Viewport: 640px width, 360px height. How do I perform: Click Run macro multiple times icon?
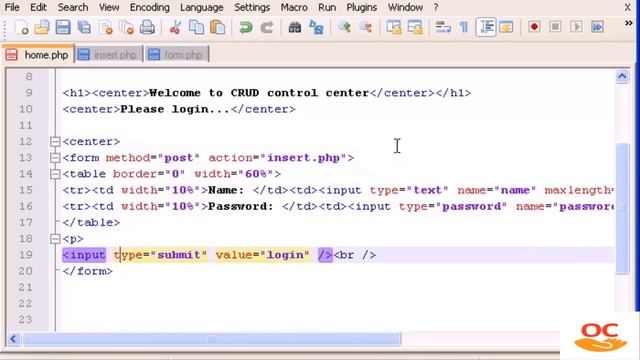click(598, 27)
